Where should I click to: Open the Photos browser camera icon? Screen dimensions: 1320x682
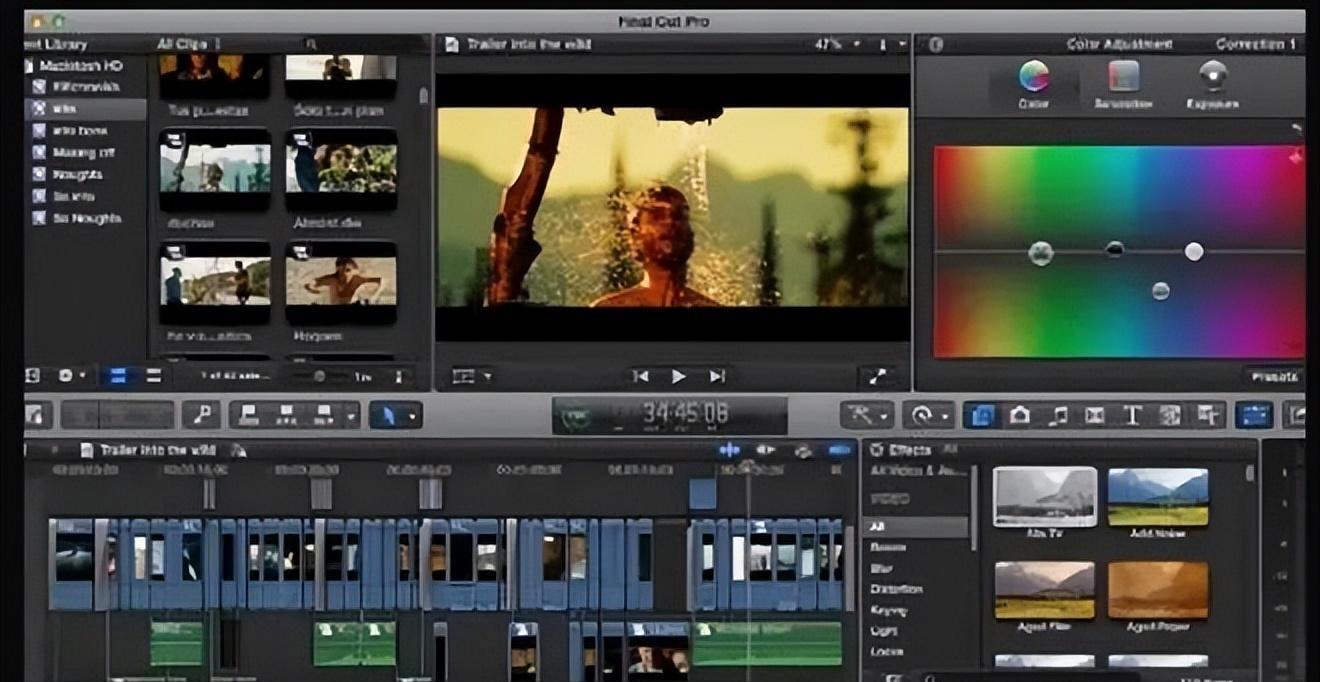pyautogui.click(x=1019, y=415)
